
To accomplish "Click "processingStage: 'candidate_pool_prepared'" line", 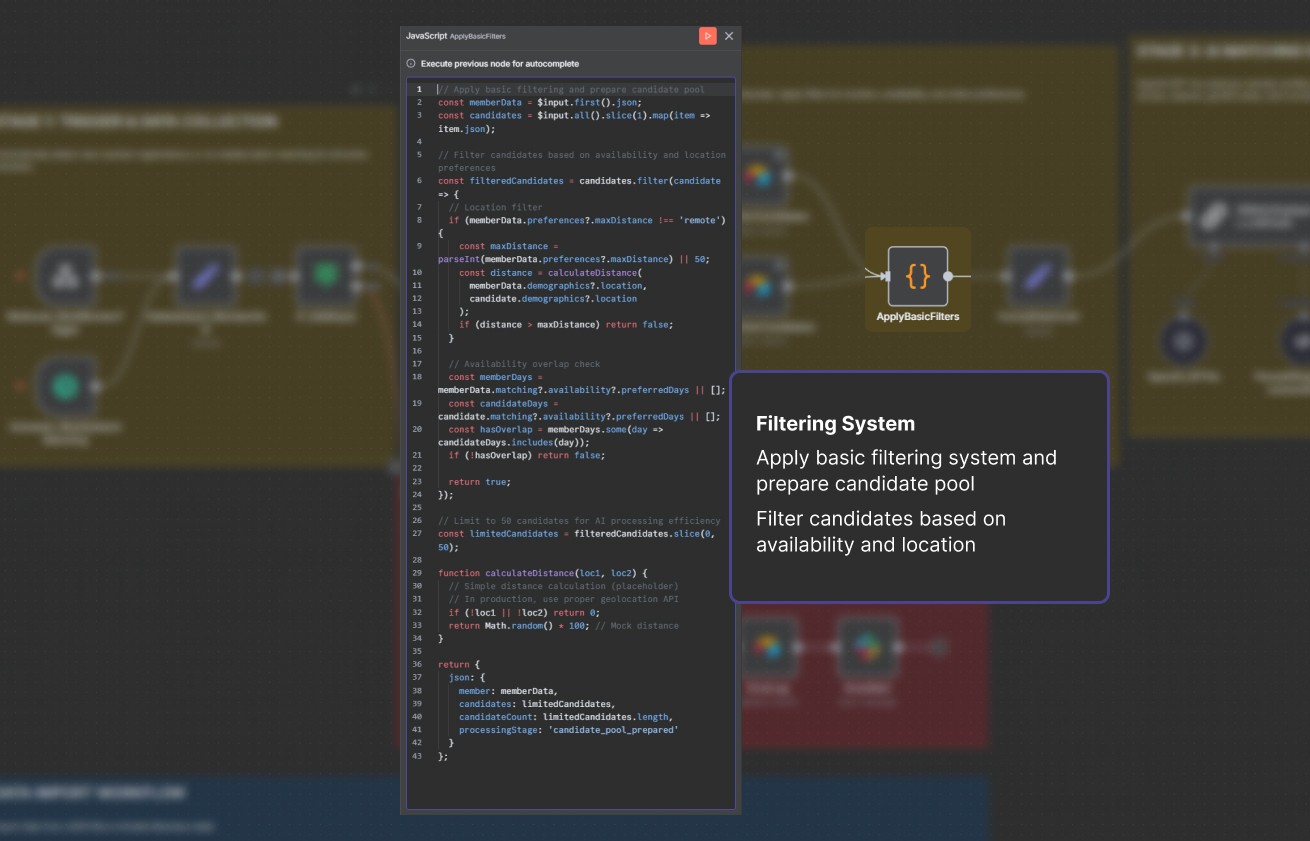I will click(x=569, y=730).
